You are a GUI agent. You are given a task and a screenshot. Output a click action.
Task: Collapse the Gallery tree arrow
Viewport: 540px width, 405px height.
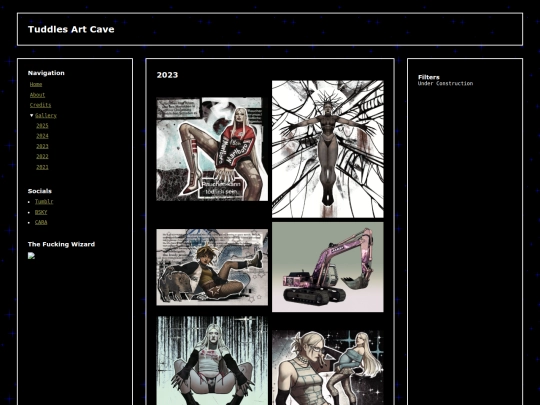pos(31,115)
